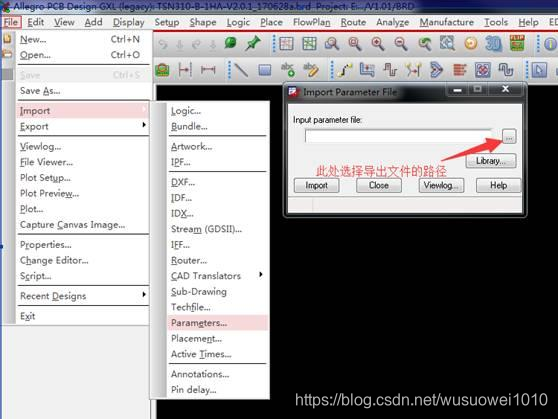Viewport: 558px width, 419px height.
Task: Click the Viewlog... button in dialog
Action: pos(441,185)
